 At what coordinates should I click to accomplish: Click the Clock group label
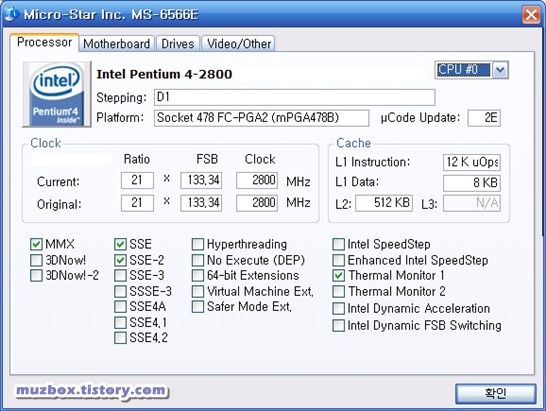pyautogui.click(x=46, y=143)
